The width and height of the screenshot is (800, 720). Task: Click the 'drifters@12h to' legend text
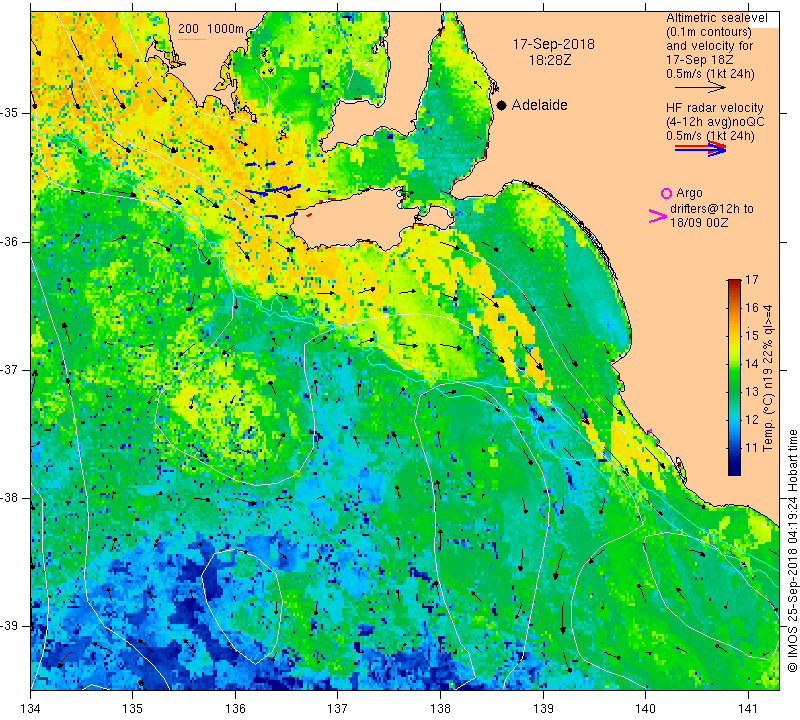711,209
